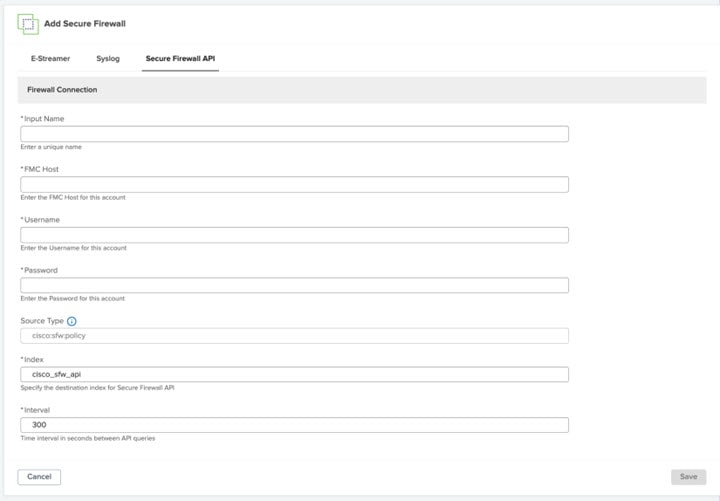Switch to the E-Streamer tab

tap(50, 59)
